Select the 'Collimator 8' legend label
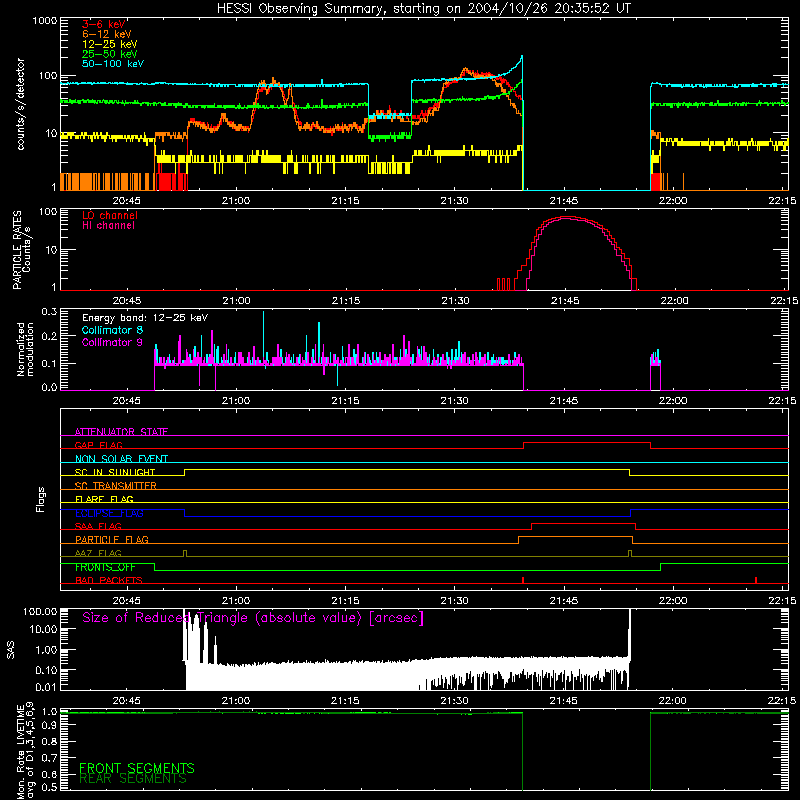Viewport: 800px width, 800px height. pyautogui.click(x=112, y=330)
